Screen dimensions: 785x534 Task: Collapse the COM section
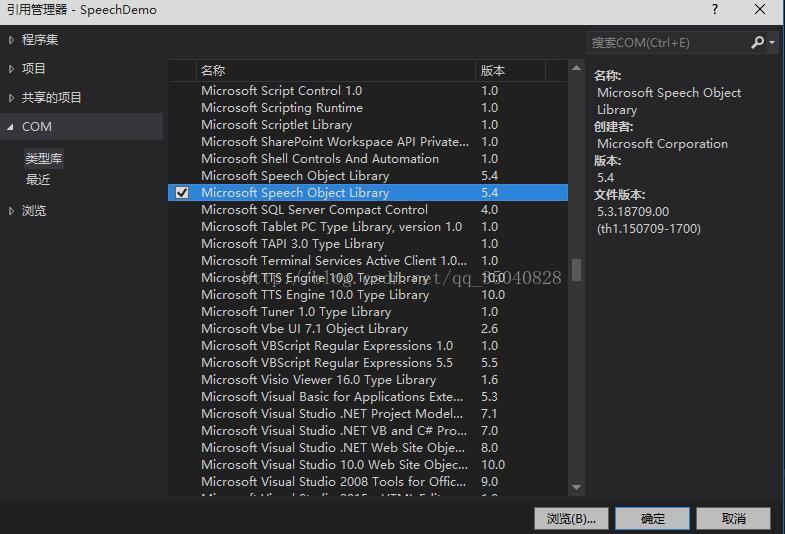point(11,127)
